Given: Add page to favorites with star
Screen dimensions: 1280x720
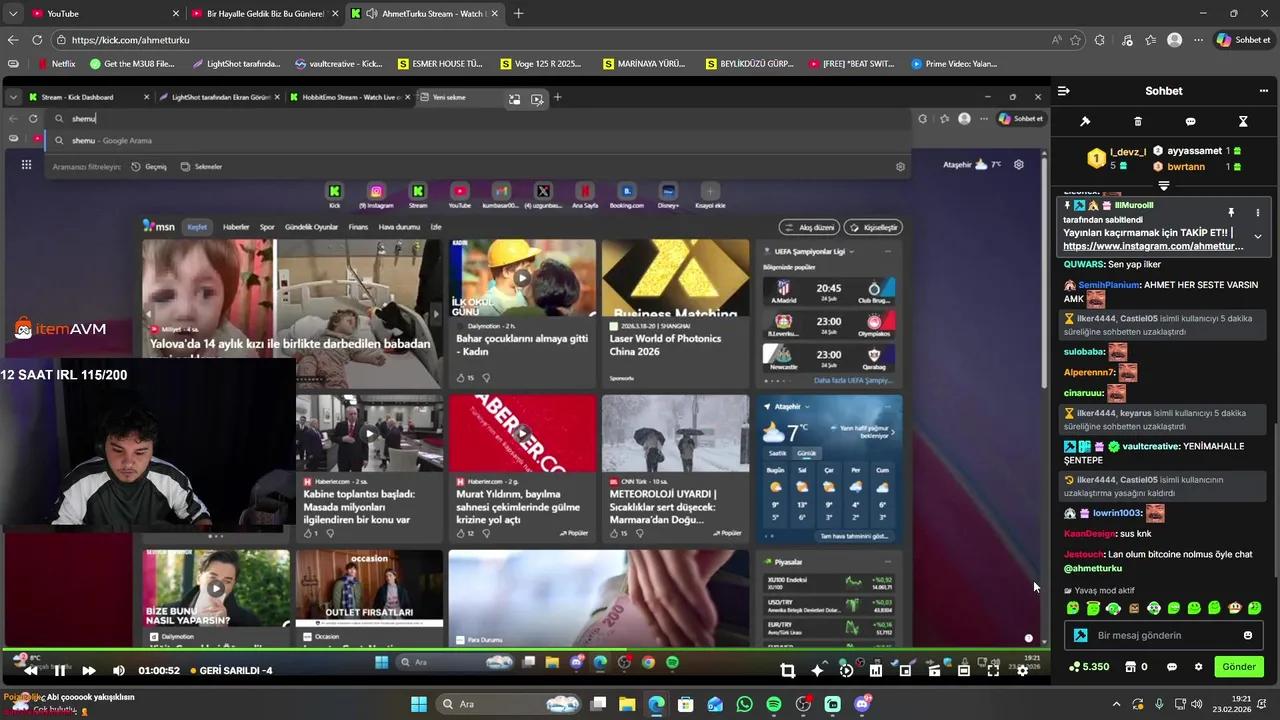Looking at the screenshot, I should tap(1076, 40).
